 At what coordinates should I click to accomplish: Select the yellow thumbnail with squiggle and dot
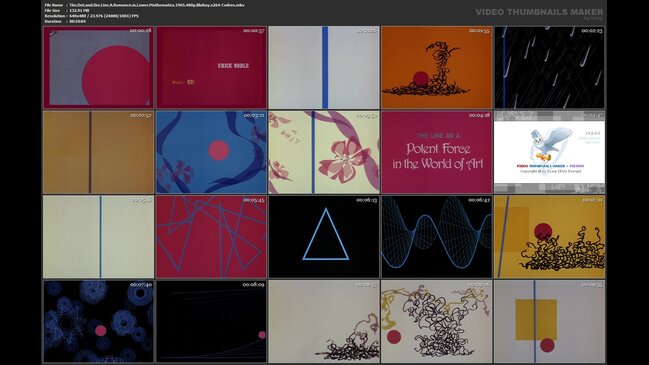tap(549, 237)
